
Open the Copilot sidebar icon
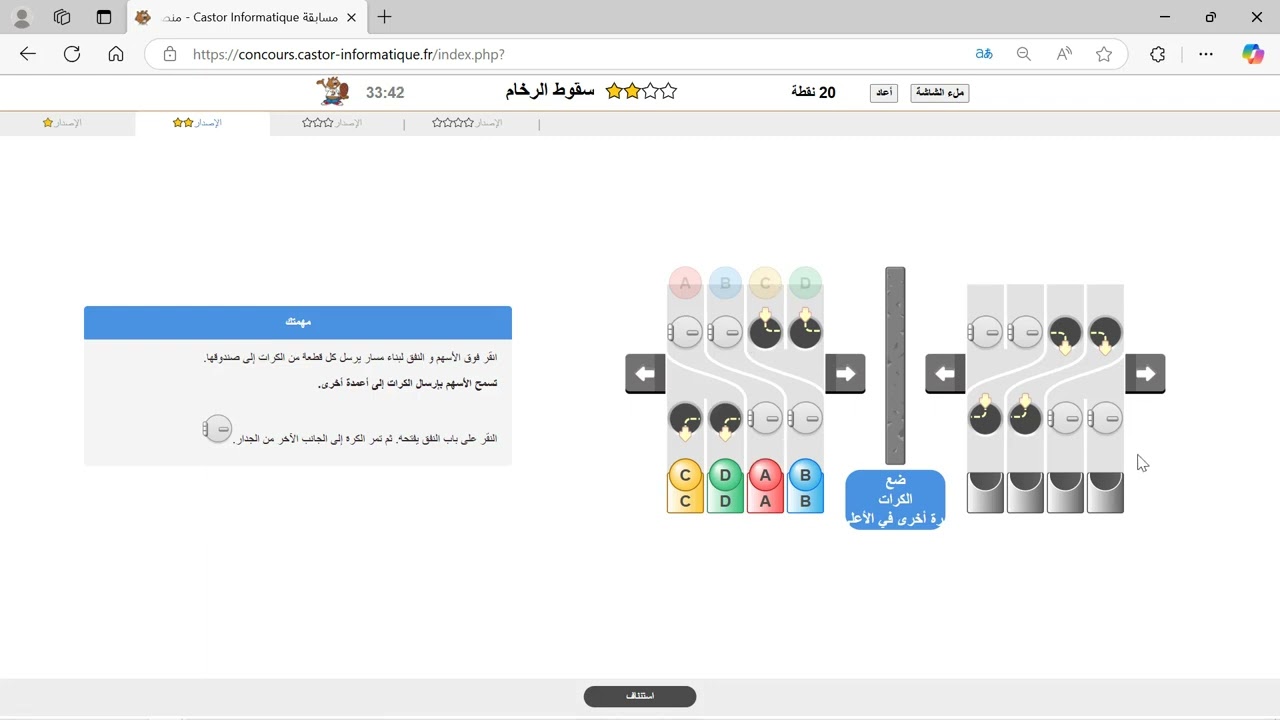[1253, 54]
